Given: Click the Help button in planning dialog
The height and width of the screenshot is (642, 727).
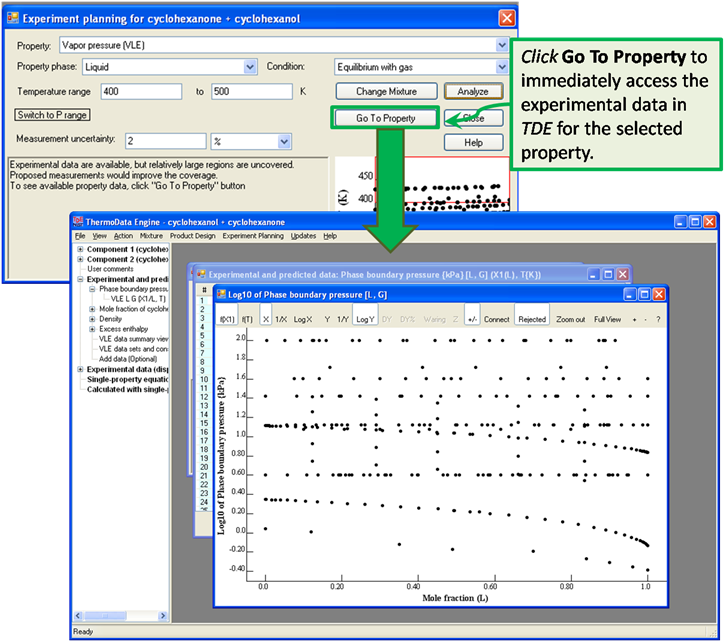Looking at the screenshot, I should pos(473,142).
